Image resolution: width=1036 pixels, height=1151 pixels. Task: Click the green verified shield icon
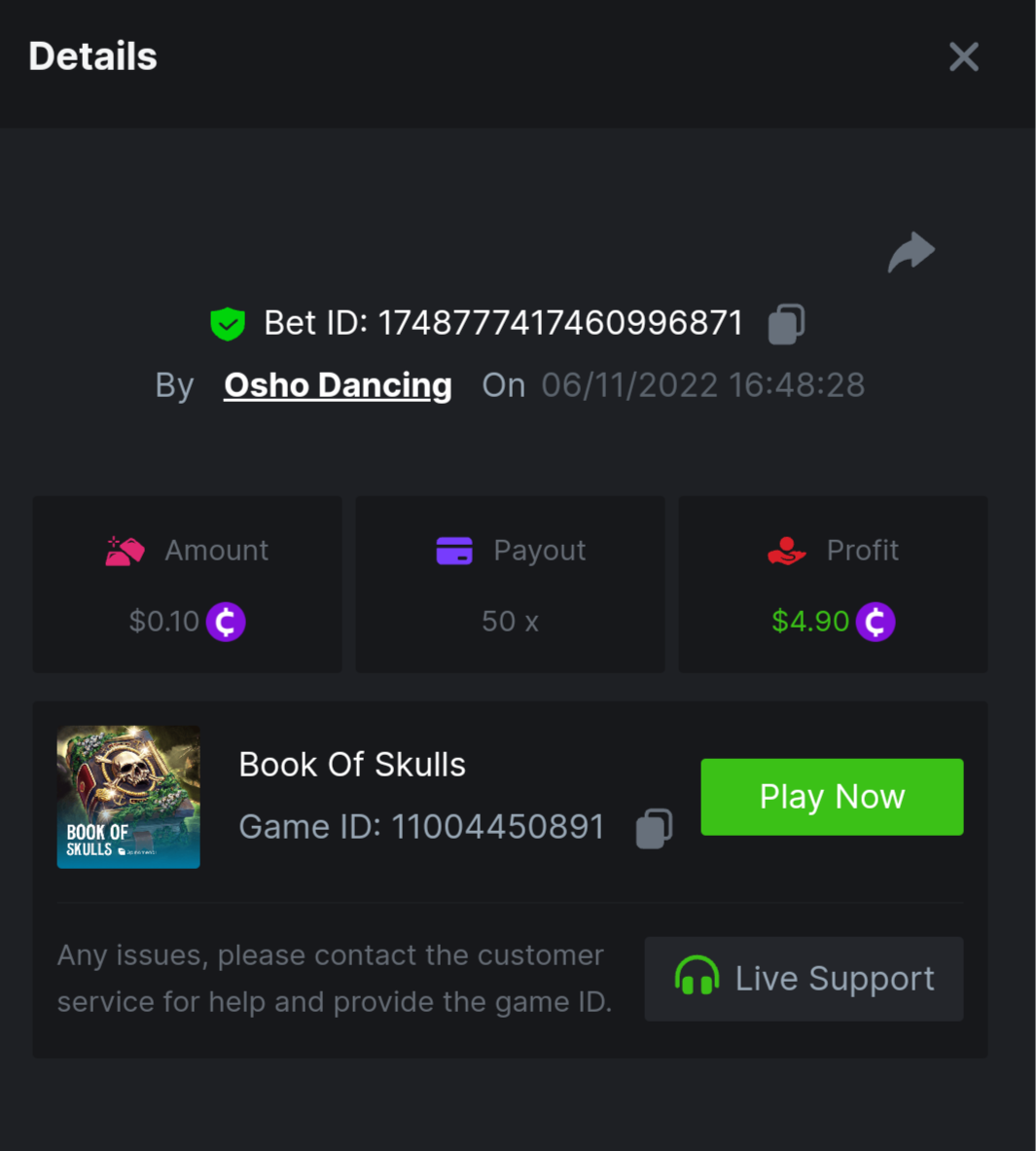pos(228,324)
